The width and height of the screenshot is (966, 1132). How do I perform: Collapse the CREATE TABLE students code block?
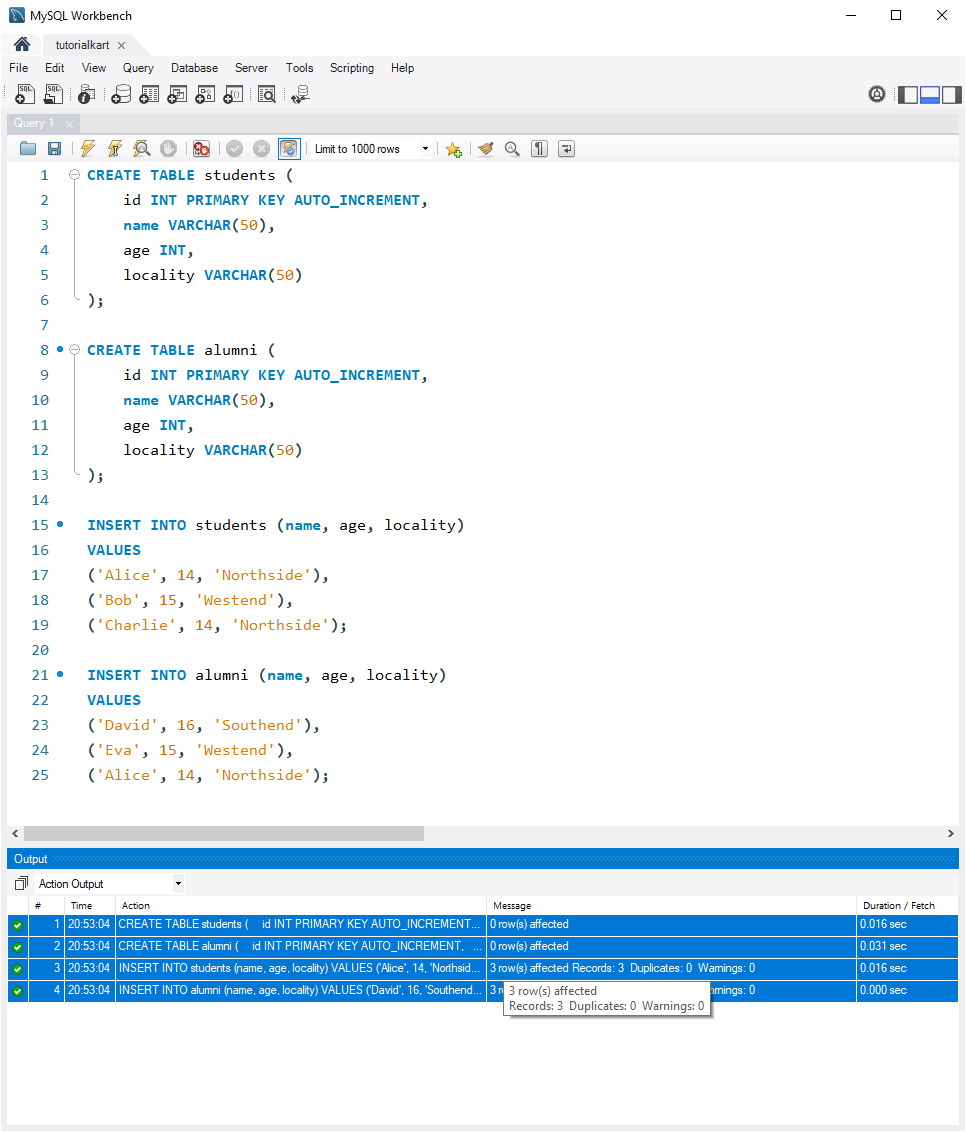(74, 175)
